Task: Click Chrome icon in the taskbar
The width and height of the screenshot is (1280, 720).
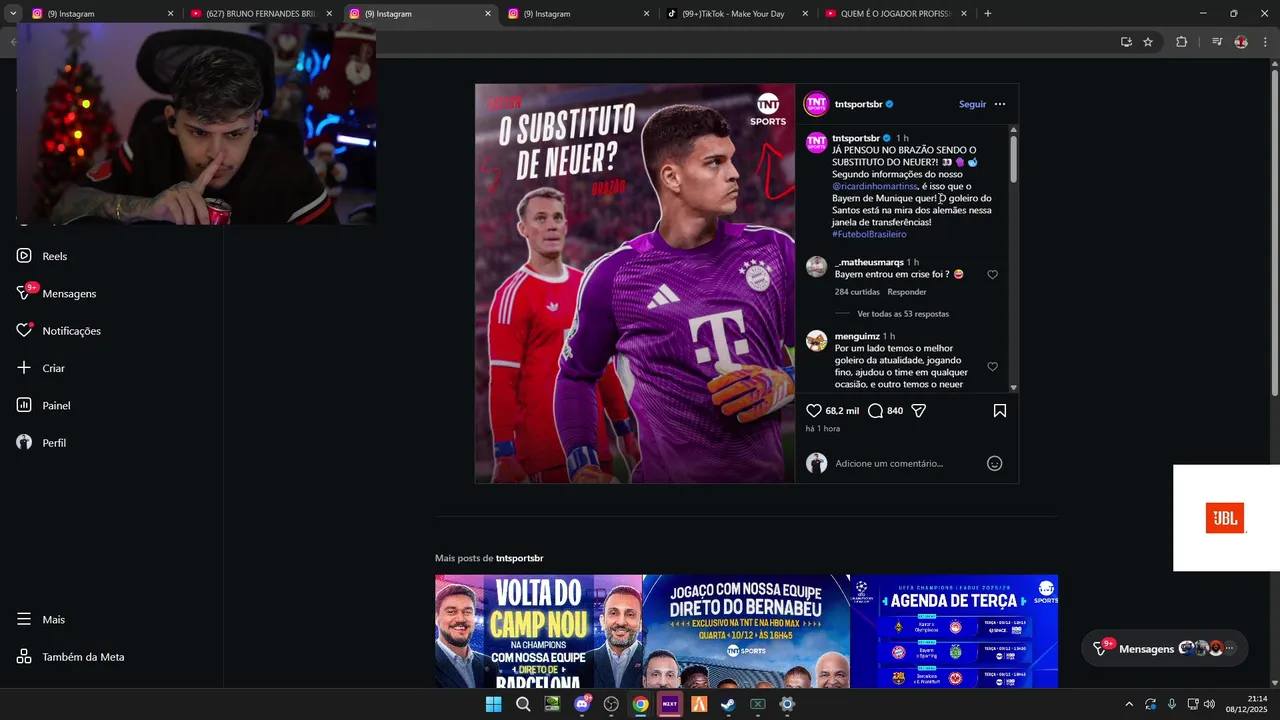Action: pos(641,704)
